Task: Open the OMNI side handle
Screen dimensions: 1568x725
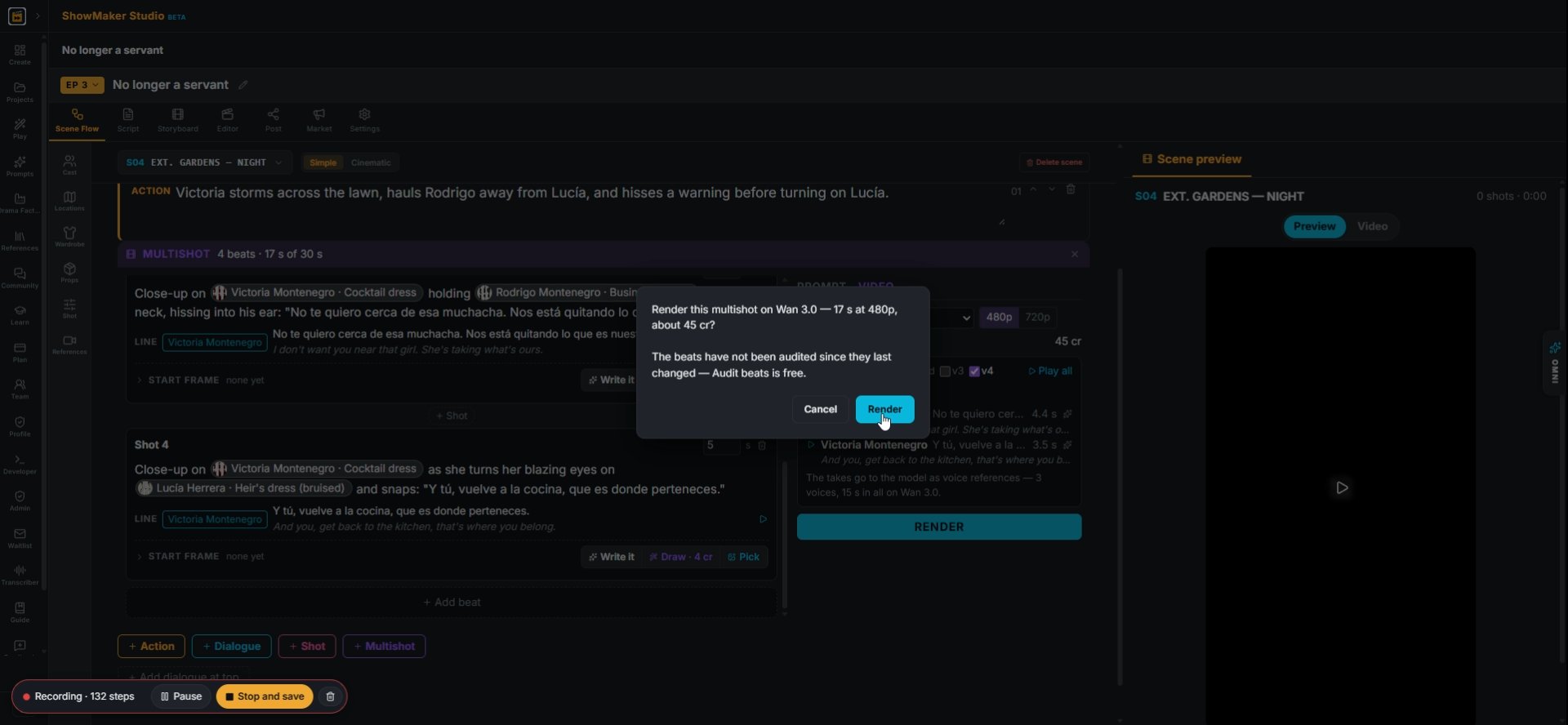Action: (x=1555, y=363)
